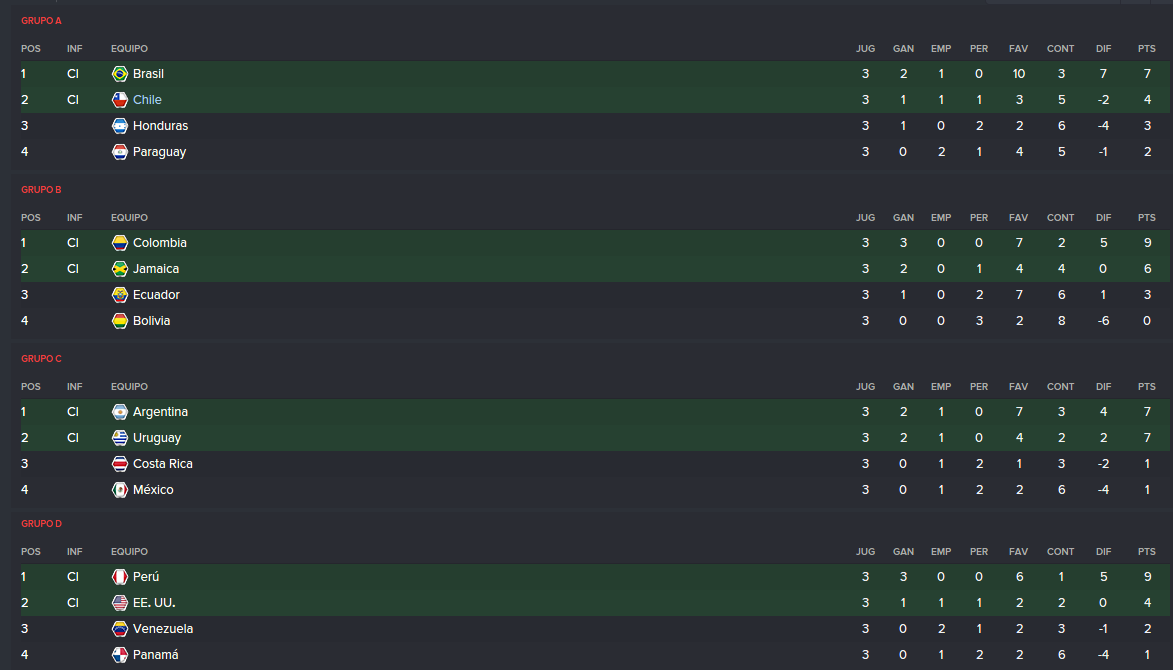Sort Grupo B by DIF column
Viewport: 1173px width, 670px height.
pyautogui.click(x=1103, y=218)
